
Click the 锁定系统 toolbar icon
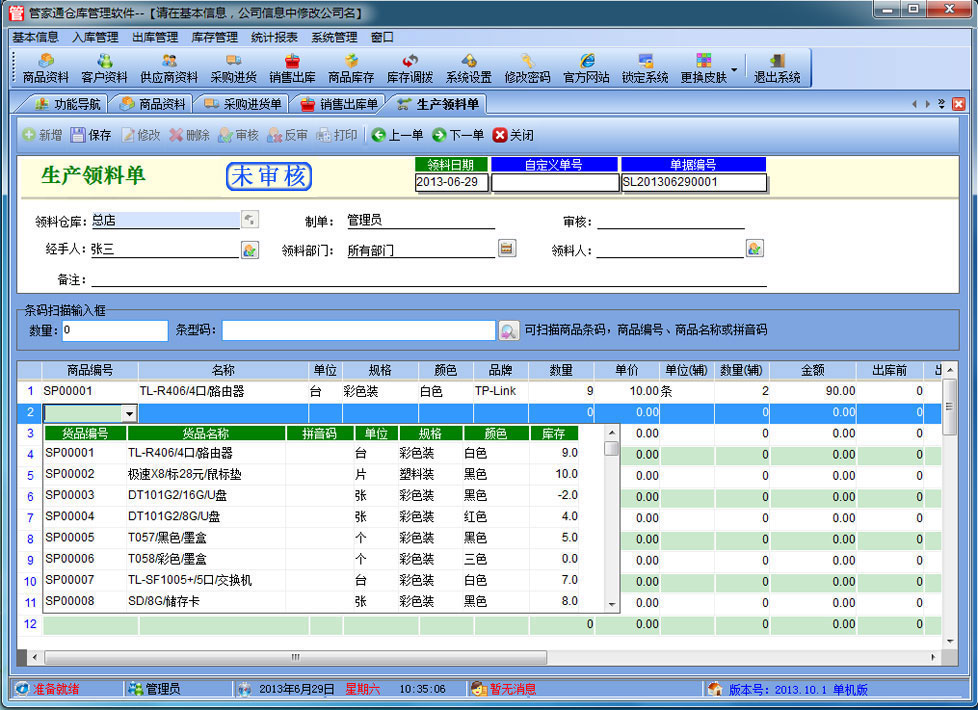tap(645, 68)
